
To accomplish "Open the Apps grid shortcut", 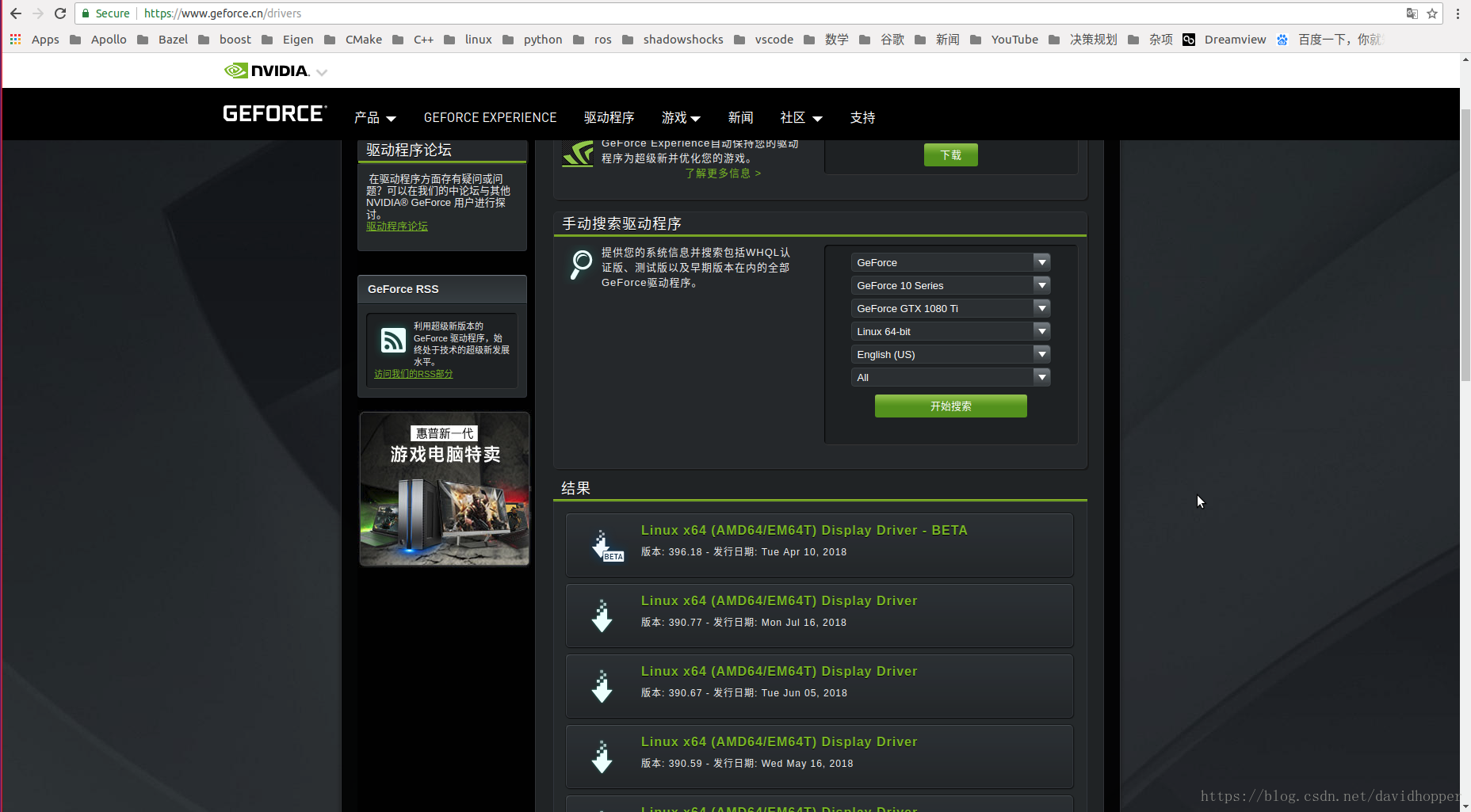I will click(x=34, y=40).
